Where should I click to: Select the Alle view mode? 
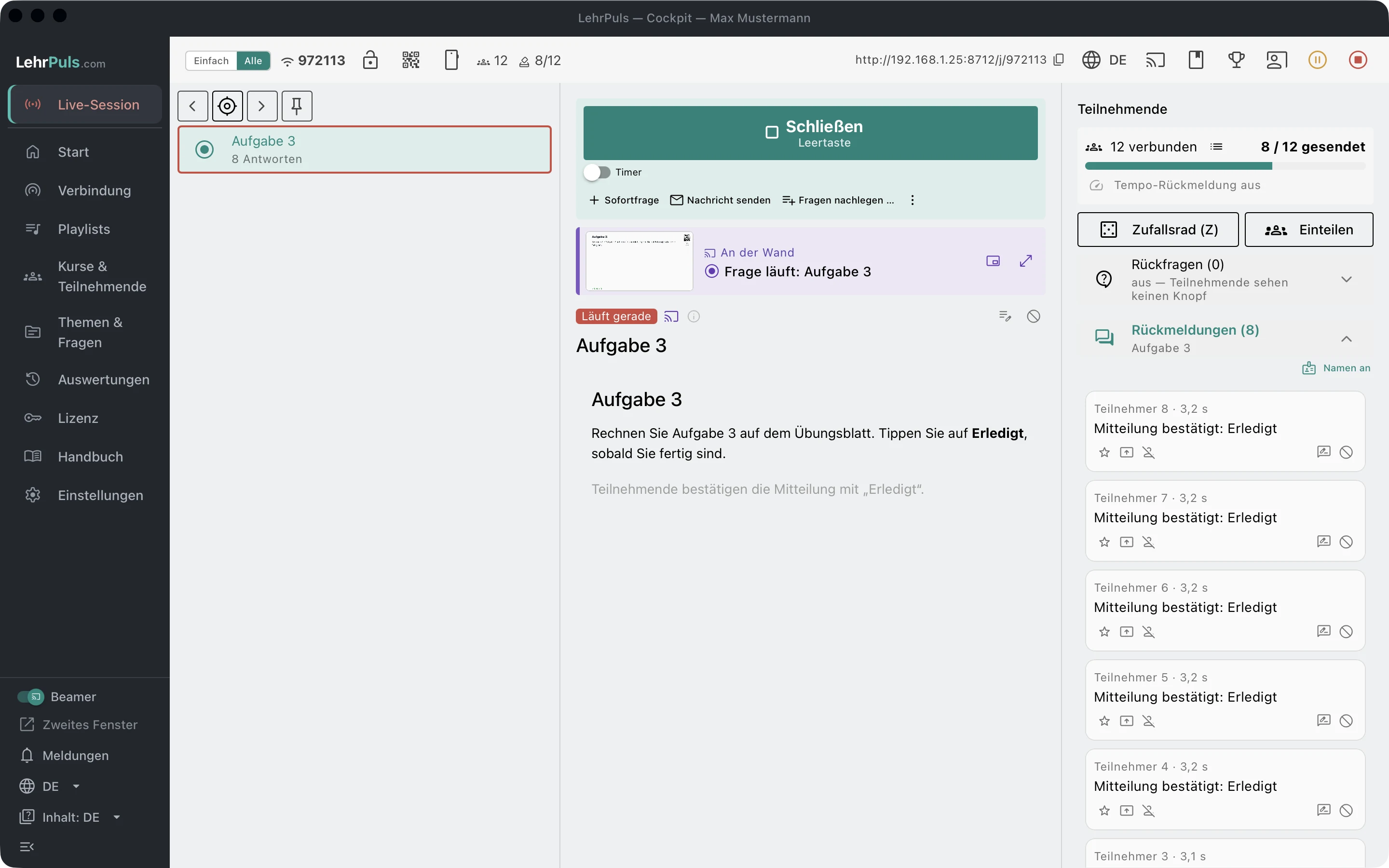(253, 61)
